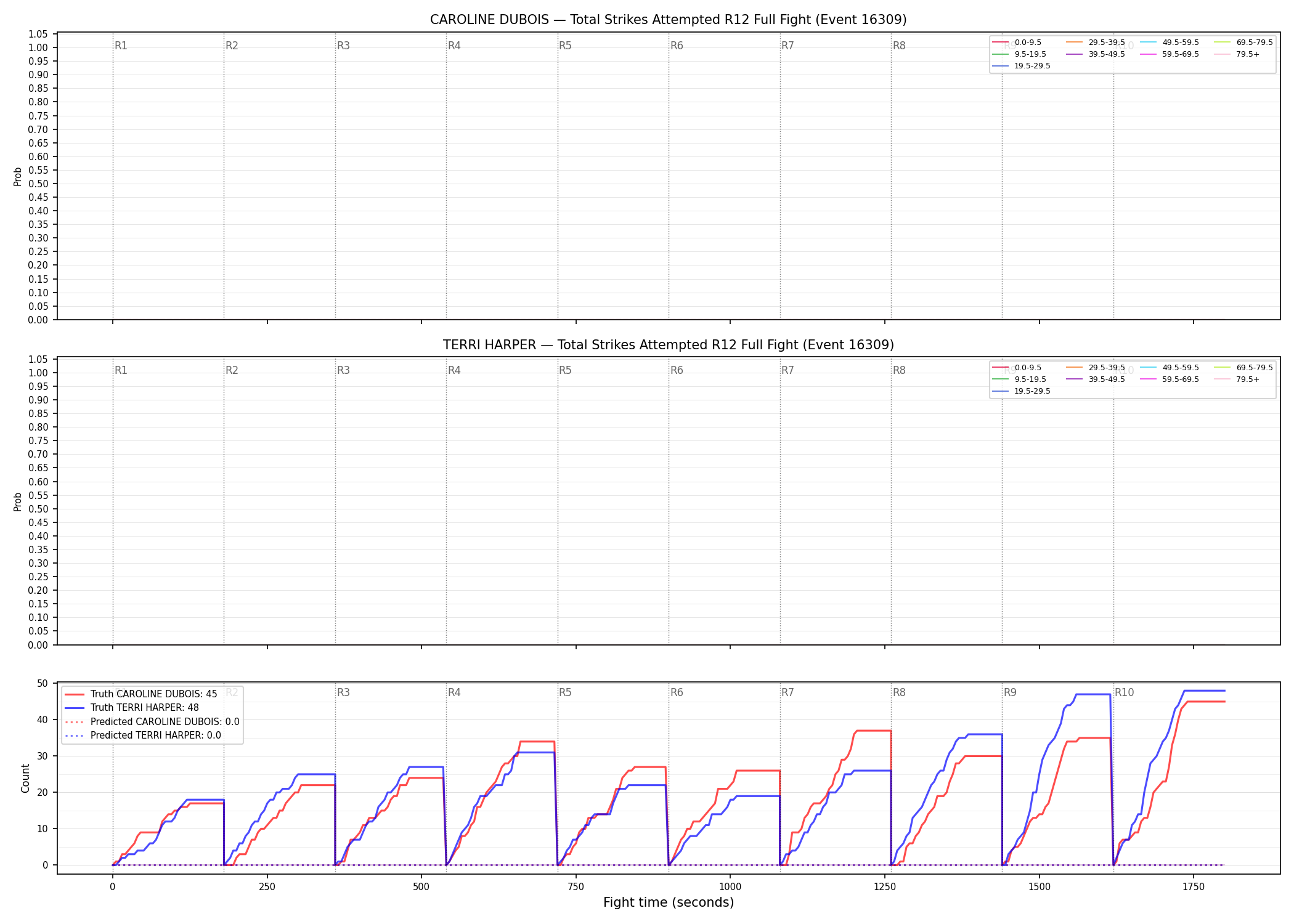Select '79.5+' legend entry in Terri Harper chart
Image resolution: width=1294 pixels, height=924 pixels.
click(x=1237, y=379)
